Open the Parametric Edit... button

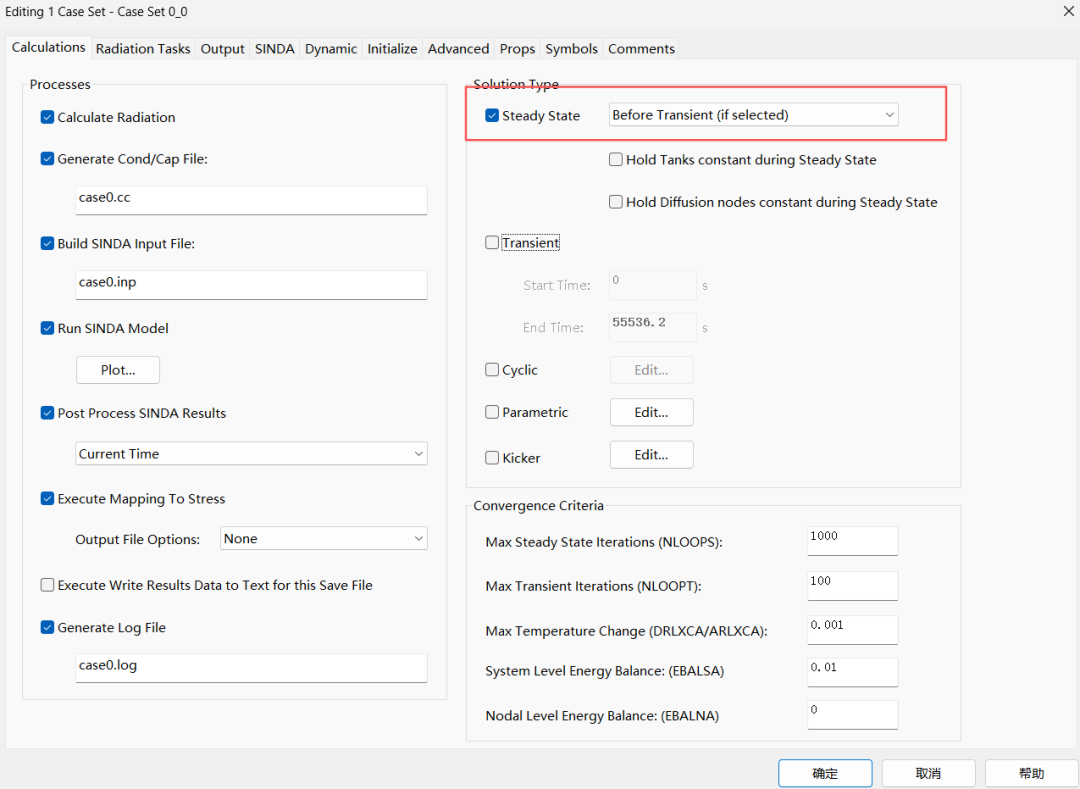pos(651,412)
